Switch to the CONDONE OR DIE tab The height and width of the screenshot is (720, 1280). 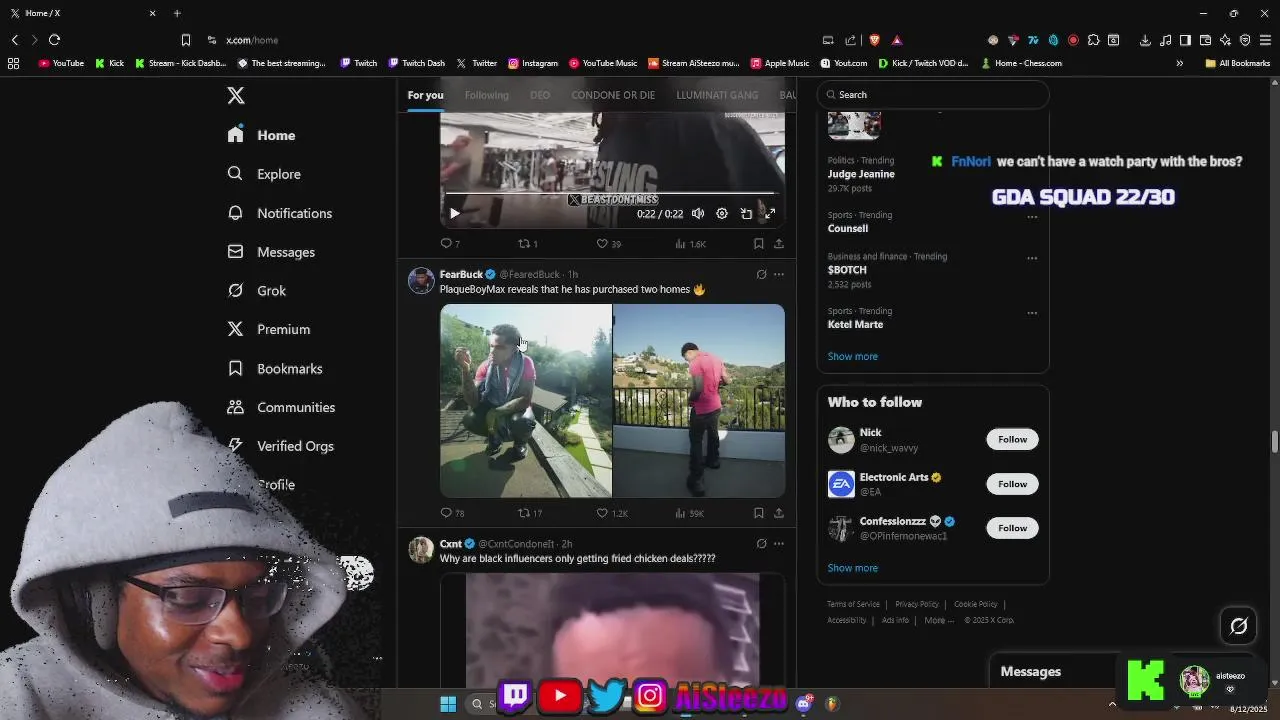tap(613, 95)
